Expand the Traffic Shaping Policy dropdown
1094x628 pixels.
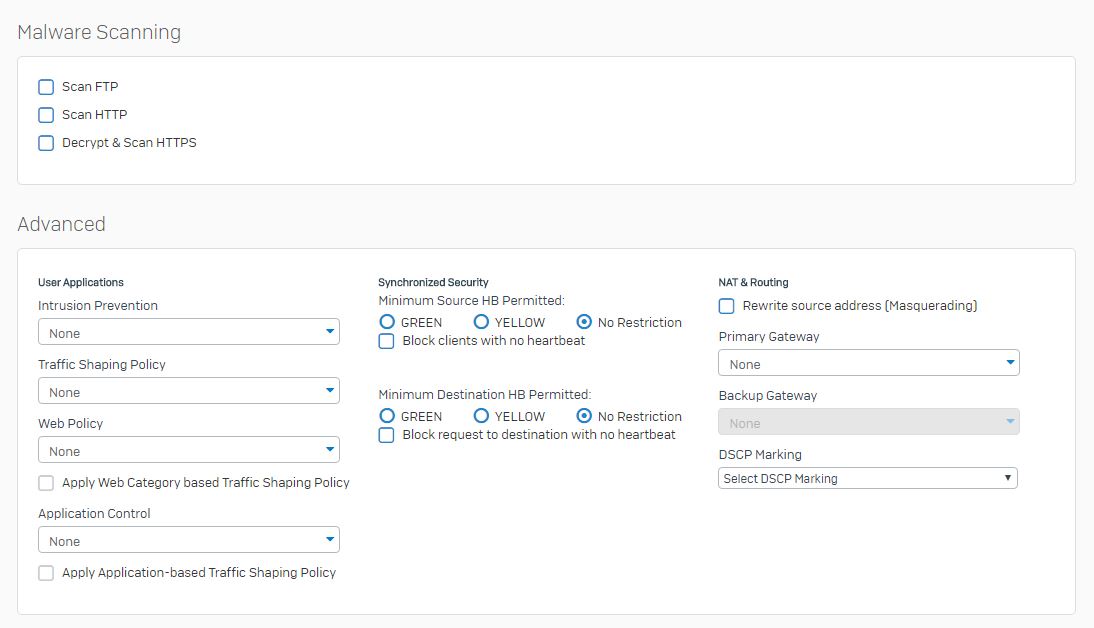[188, 391]
